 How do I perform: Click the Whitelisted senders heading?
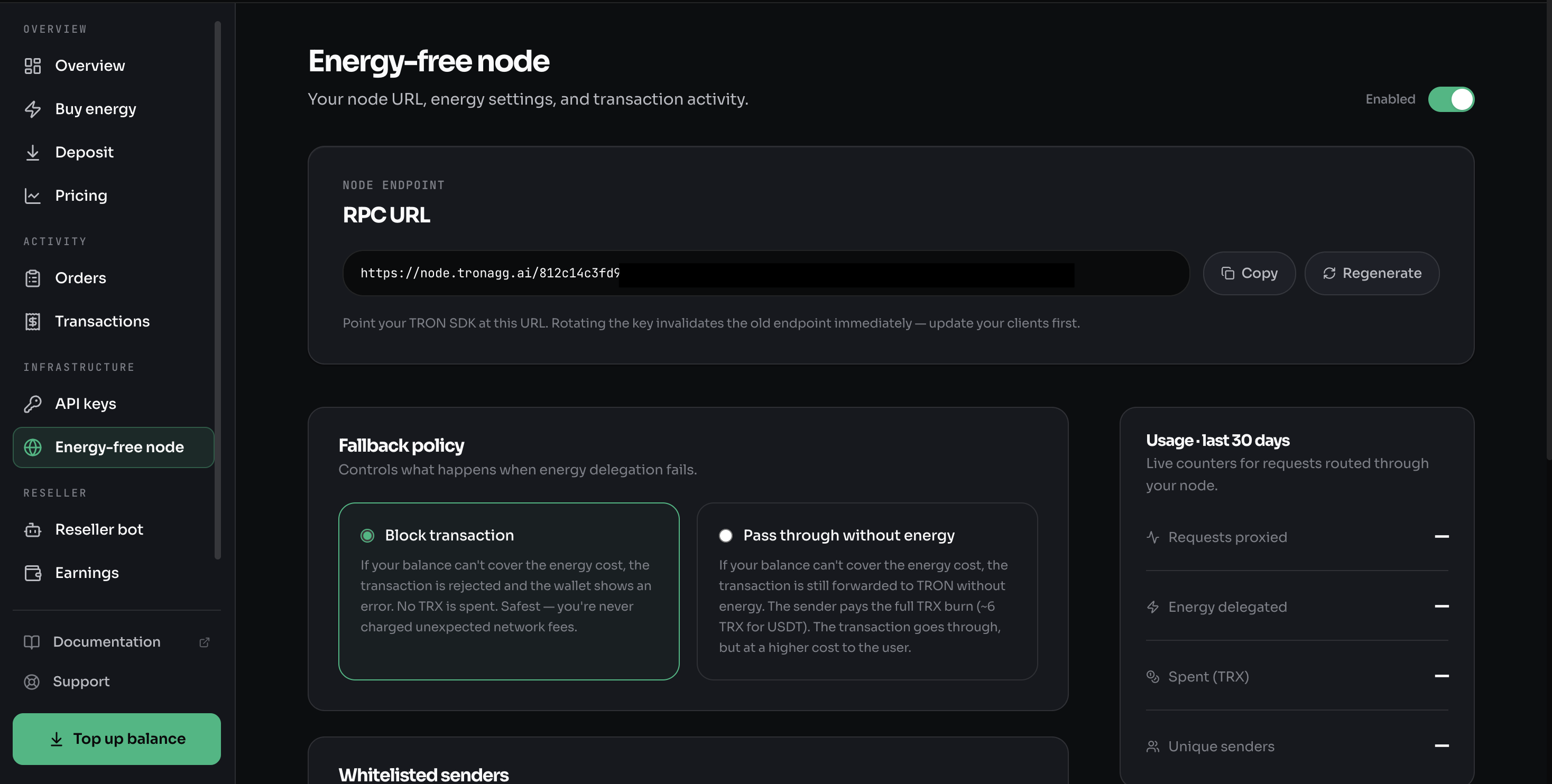tap(423, 774)
